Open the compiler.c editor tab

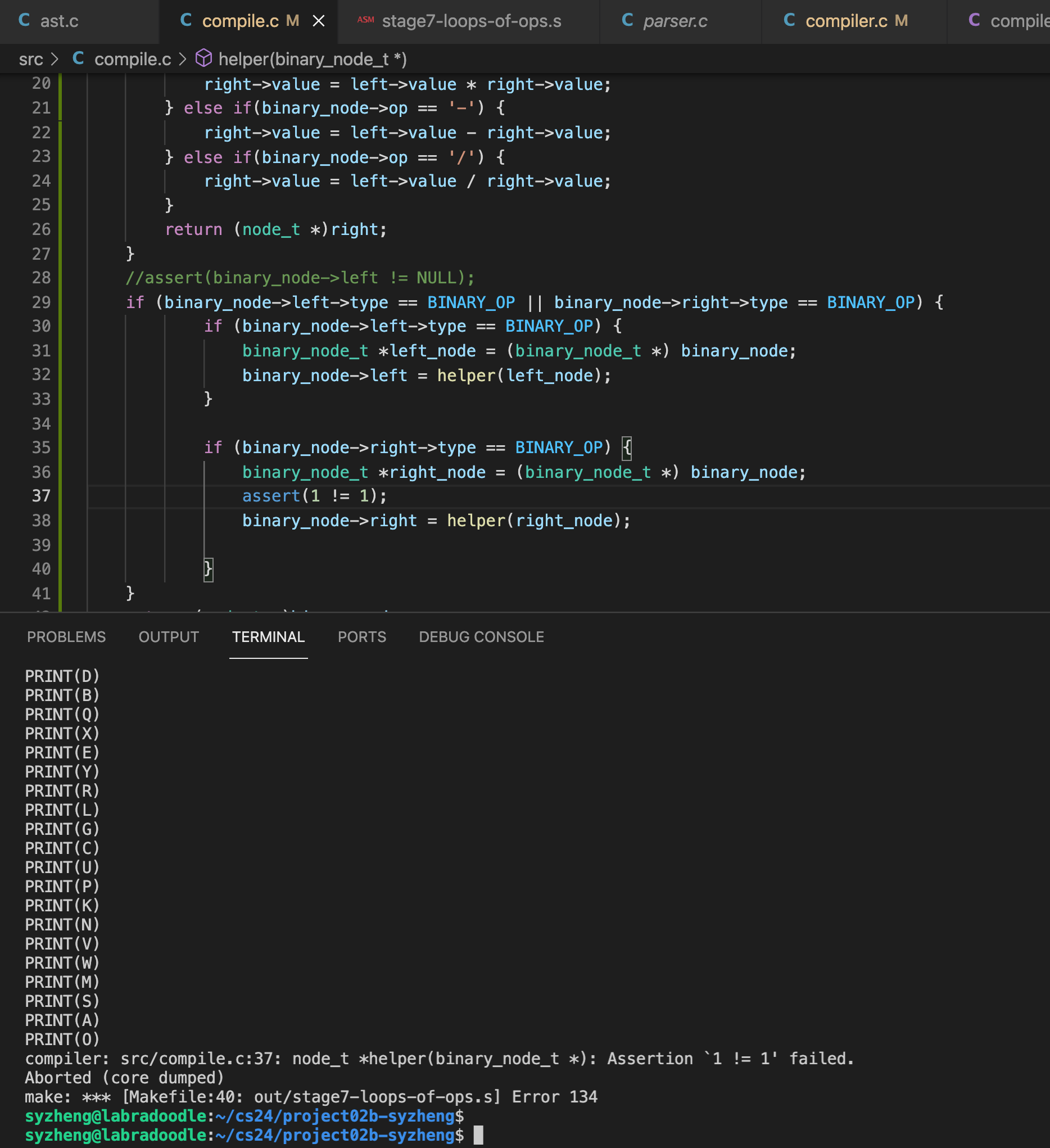tap(845, 21)
